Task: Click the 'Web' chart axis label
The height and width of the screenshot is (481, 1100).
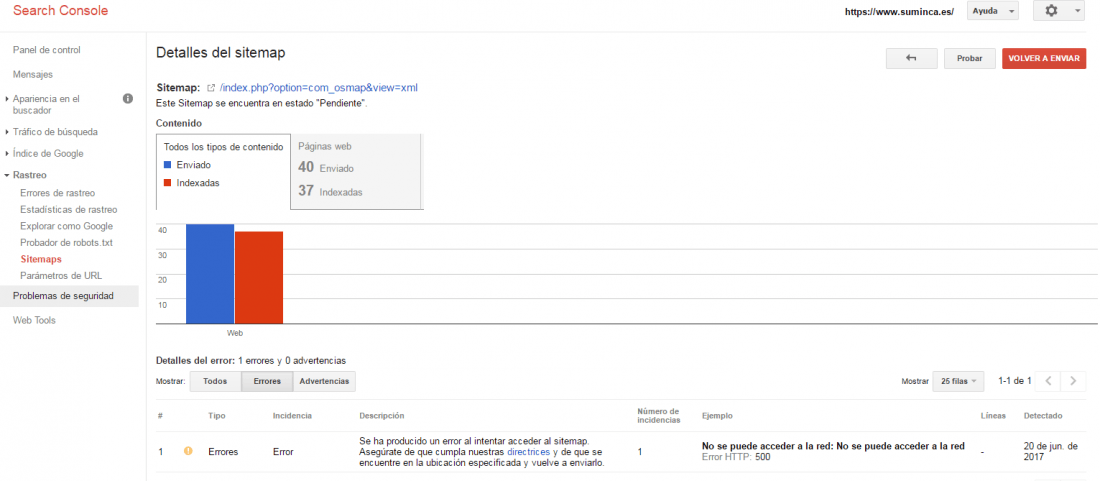Action: tap(235, 333)
